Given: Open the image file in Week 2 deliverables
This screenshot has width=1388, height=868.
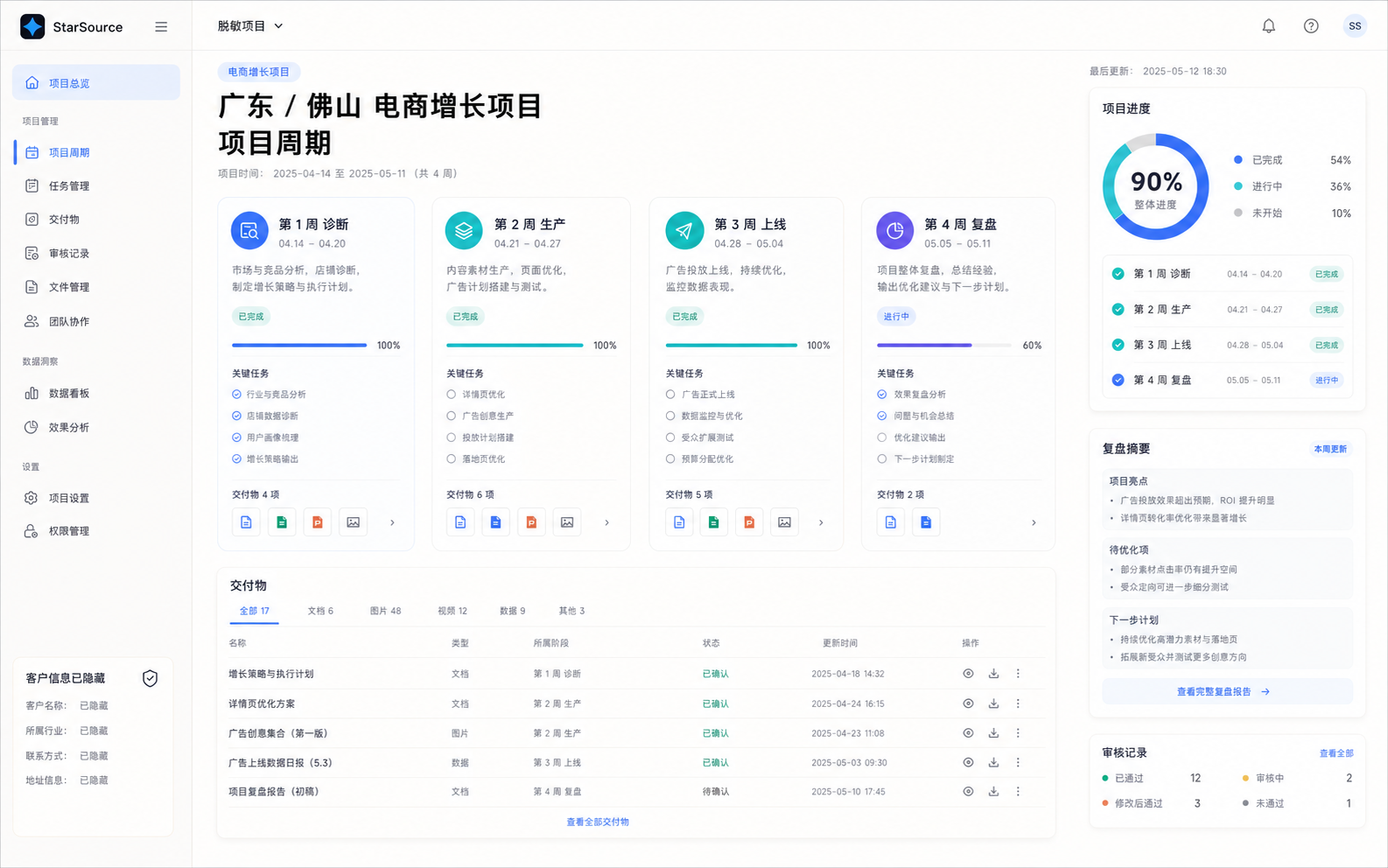Looking at the screenshot, I should 567,522.
